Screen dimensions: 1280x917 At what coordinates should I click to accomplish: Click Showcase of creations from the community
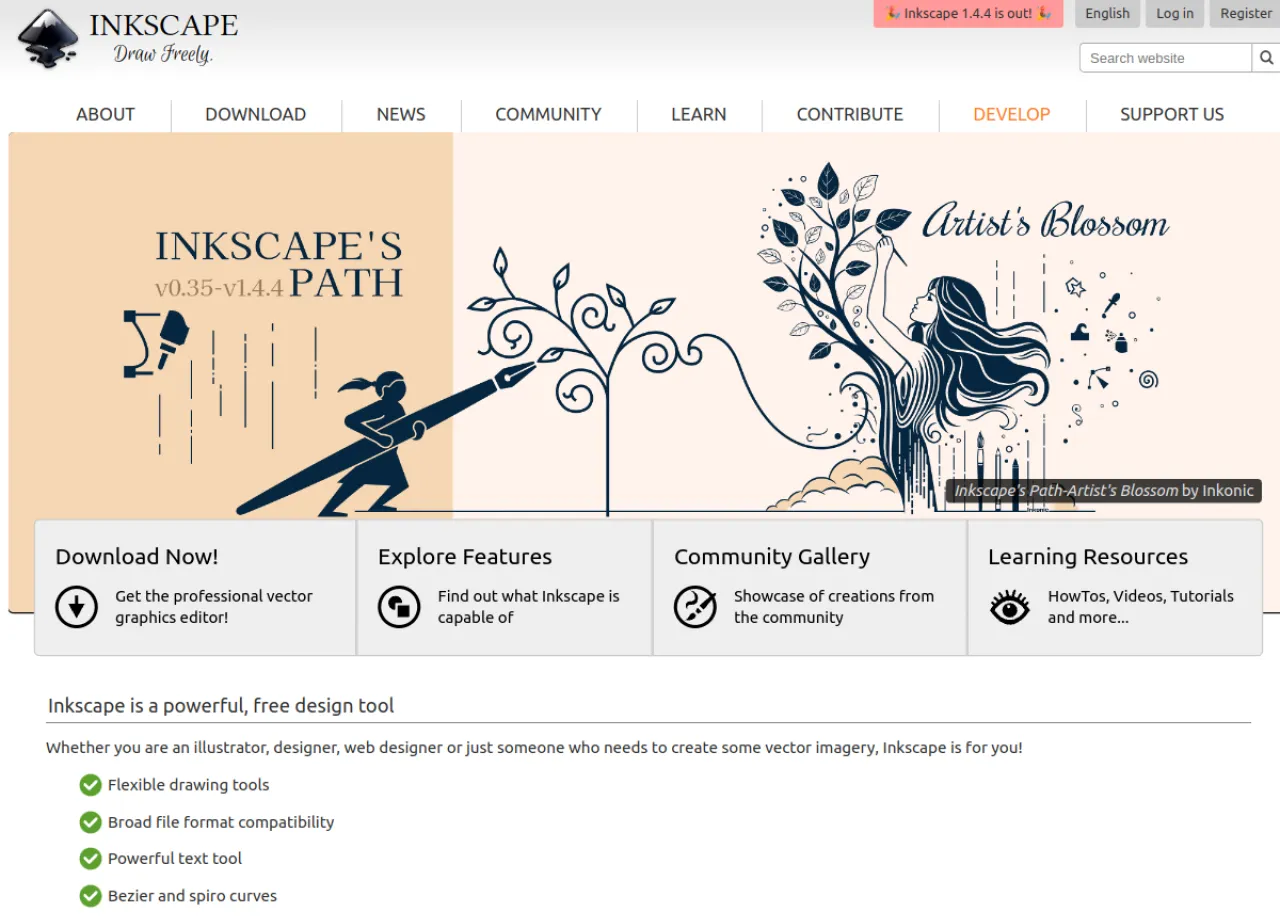pos(834,607)
